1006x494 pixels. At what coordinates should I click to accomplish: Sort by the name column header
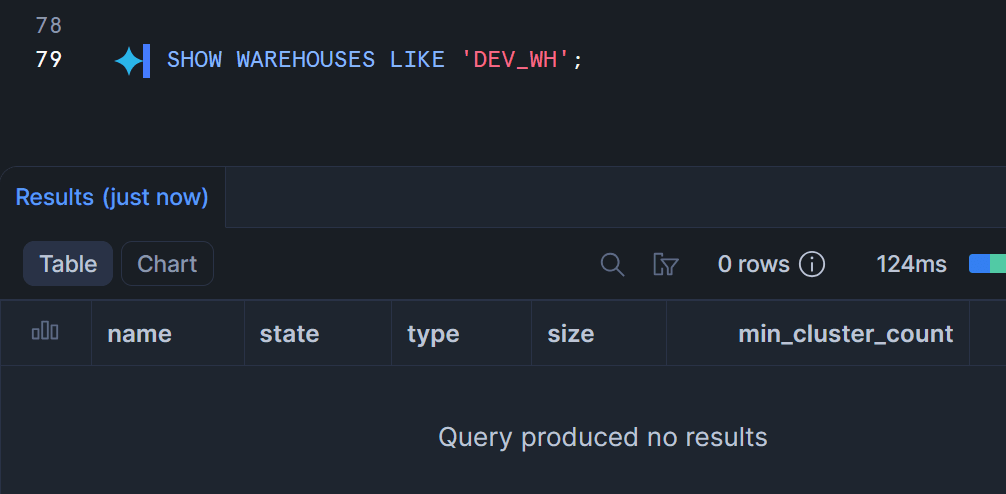139,334
